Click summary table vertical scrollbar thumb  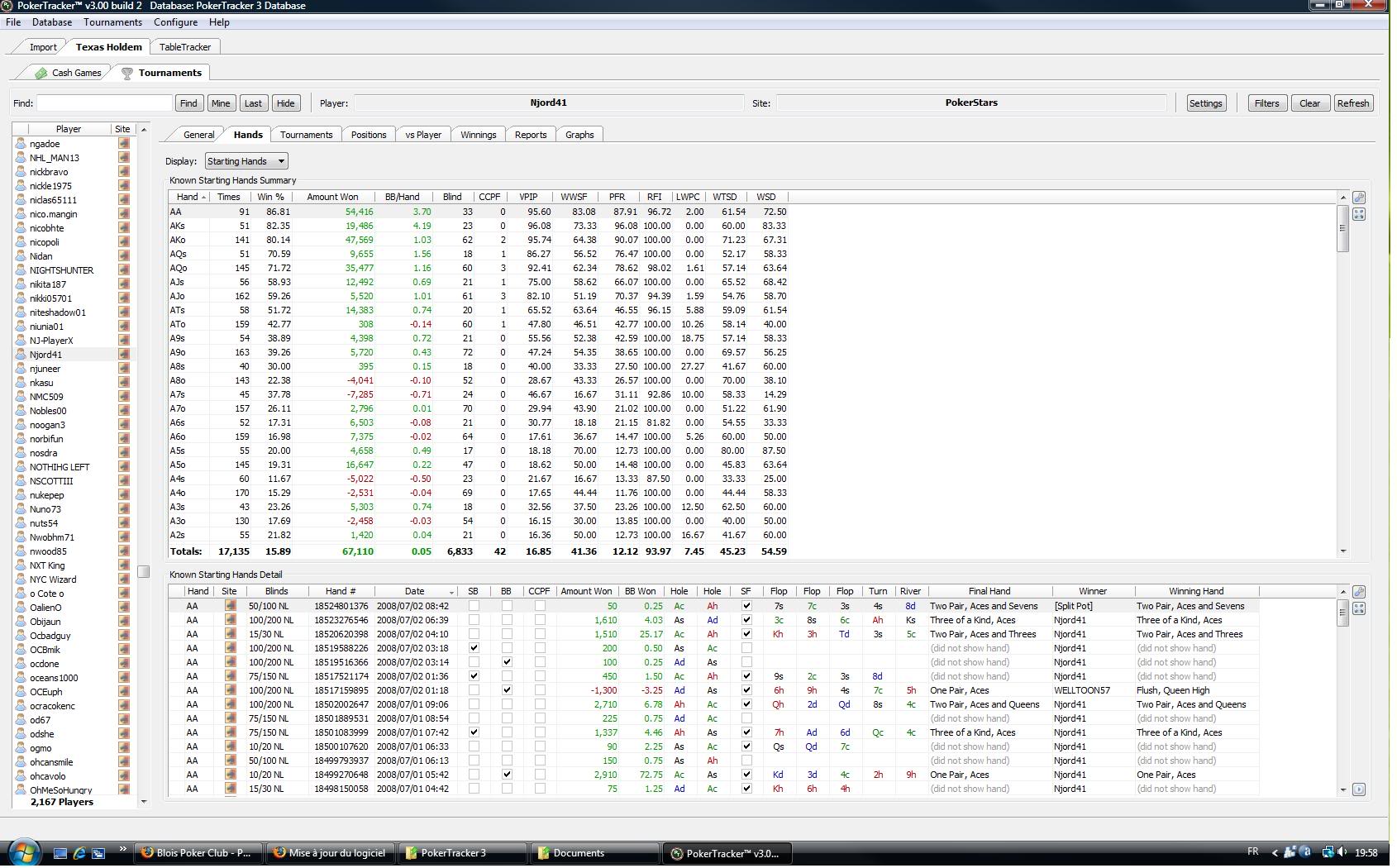coord(1343,228)
